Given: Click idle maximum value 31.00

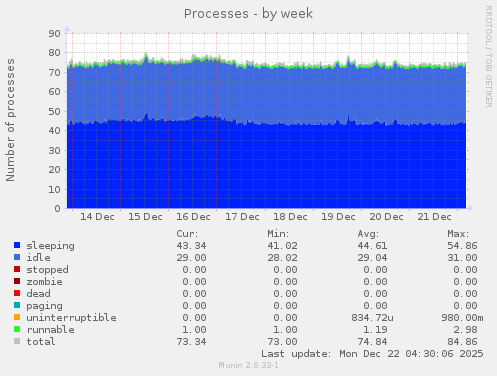Looking at the screenshot, I should pos(462,258).
